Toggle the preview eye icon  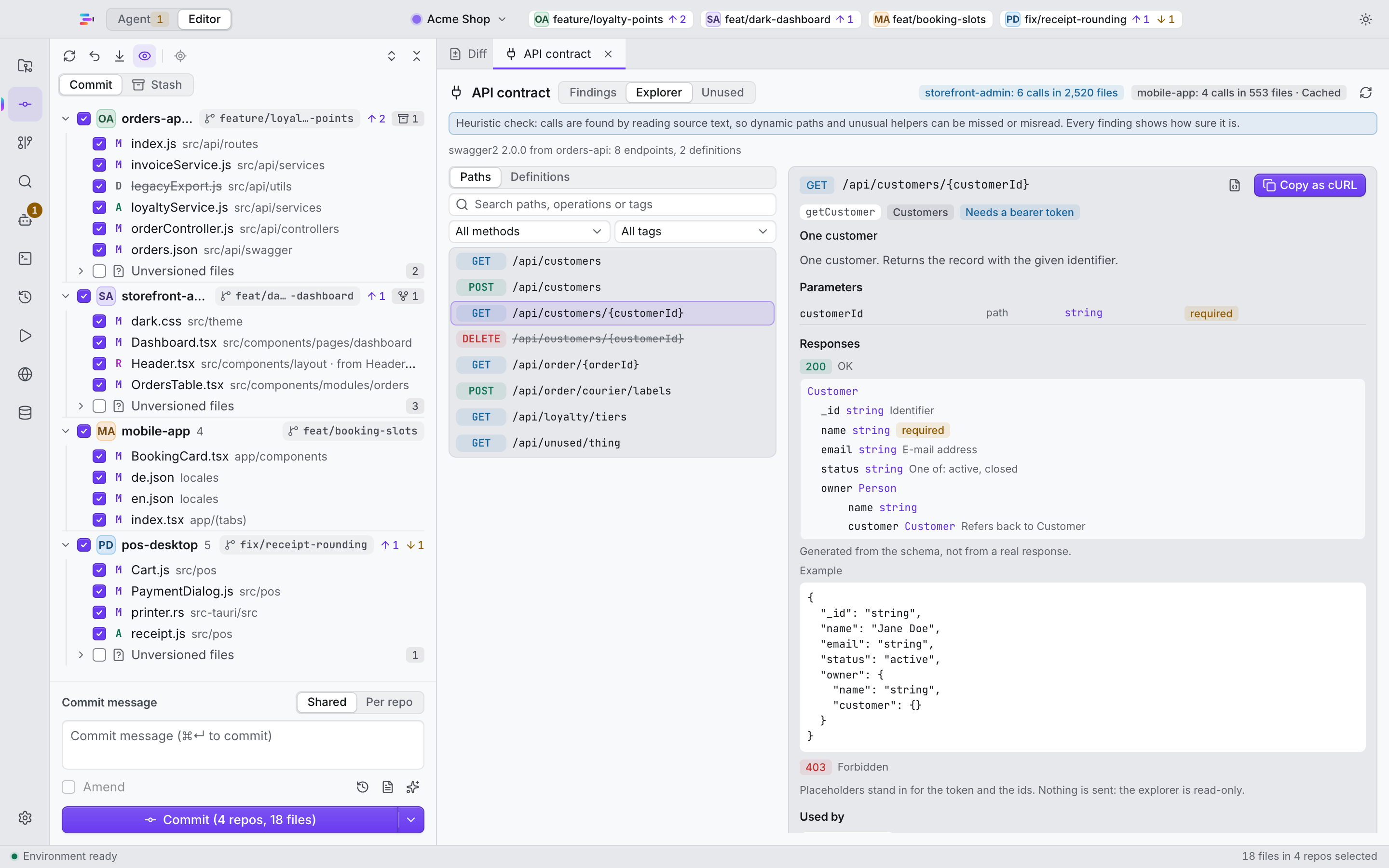coord(145,55)
